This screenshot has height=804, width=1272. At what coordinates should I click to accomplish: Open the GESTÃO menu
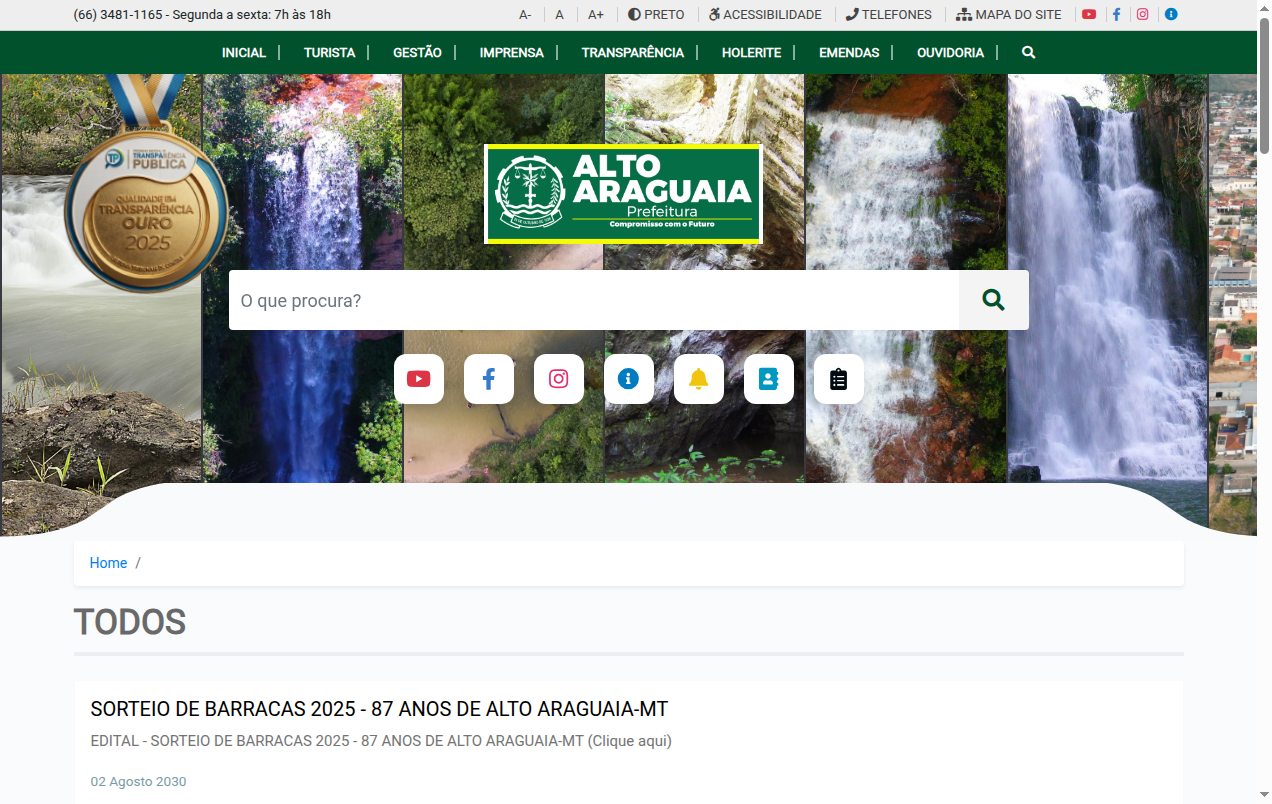pyautogui.click(x=417, y=52)
